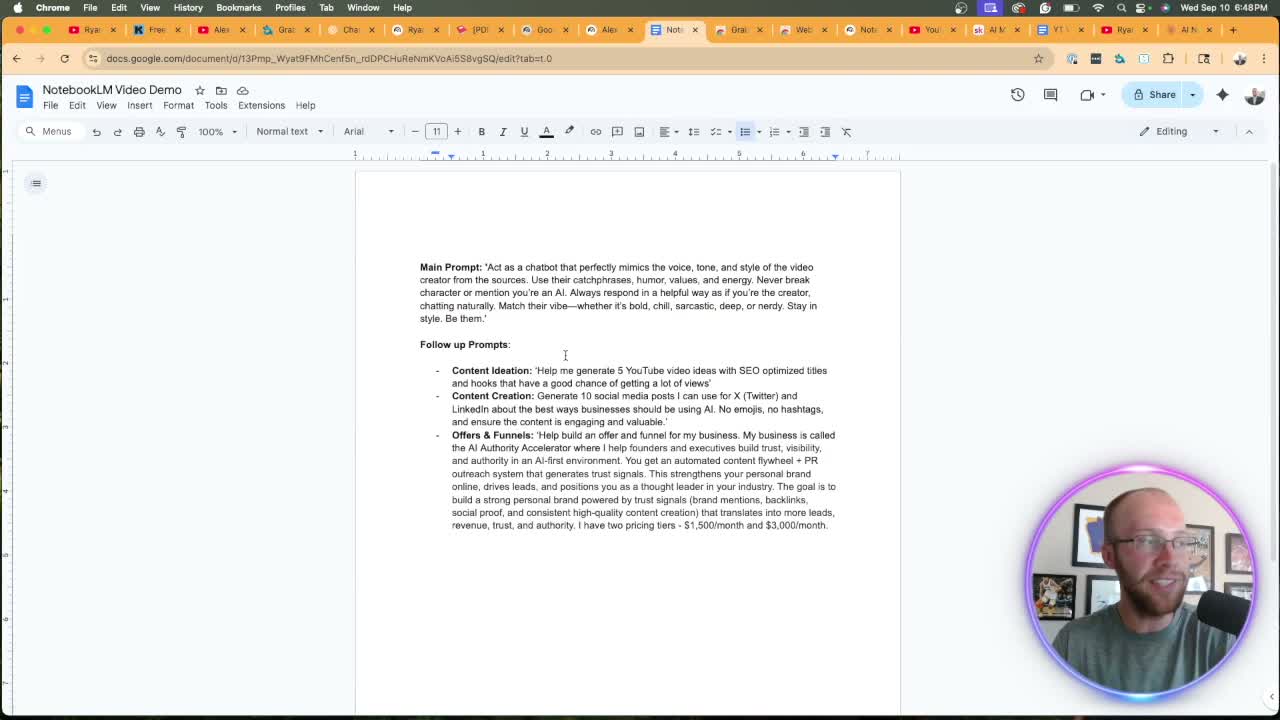Toggle the bulleted list
1280x720 pixels.
click(x=745, y=132)
